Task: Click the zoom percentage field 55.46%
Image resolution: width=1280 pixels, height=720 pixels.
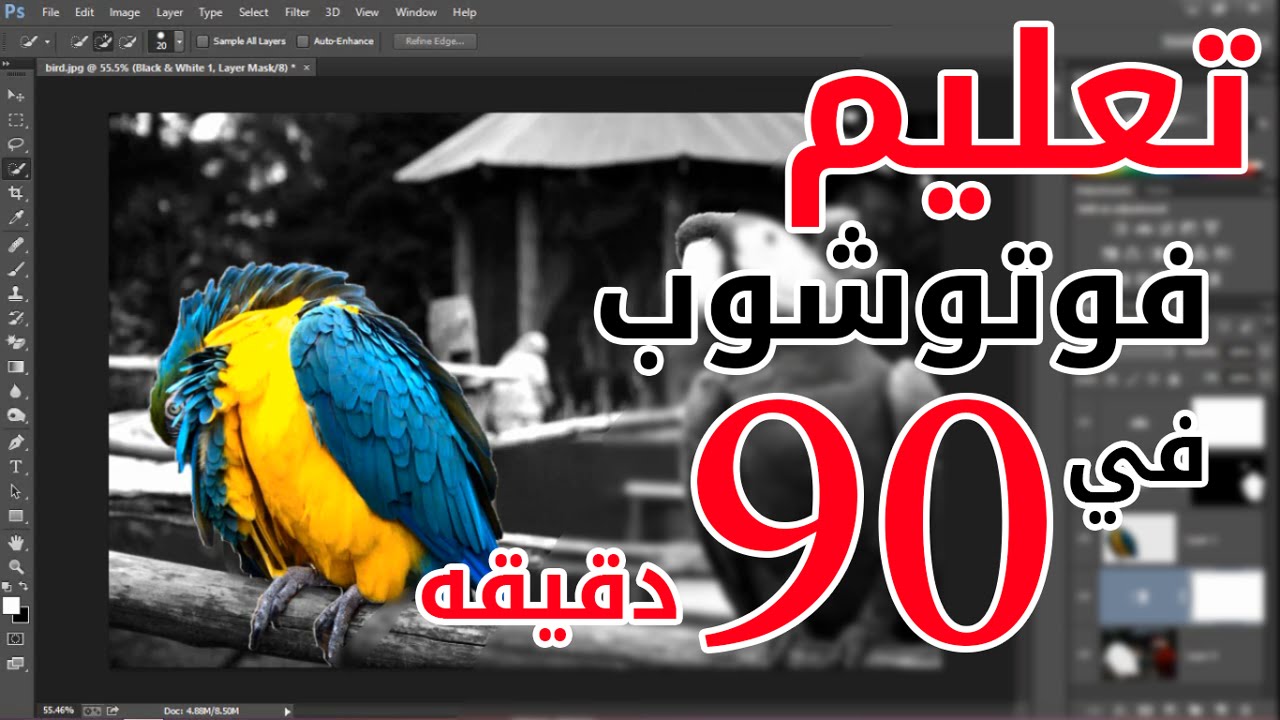Action: [x=57, y=710]
